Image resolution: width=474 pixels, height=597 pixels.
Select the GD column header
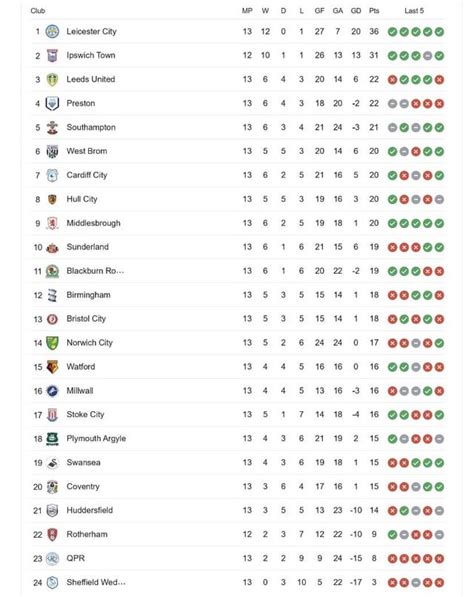[x=356, y=11]
